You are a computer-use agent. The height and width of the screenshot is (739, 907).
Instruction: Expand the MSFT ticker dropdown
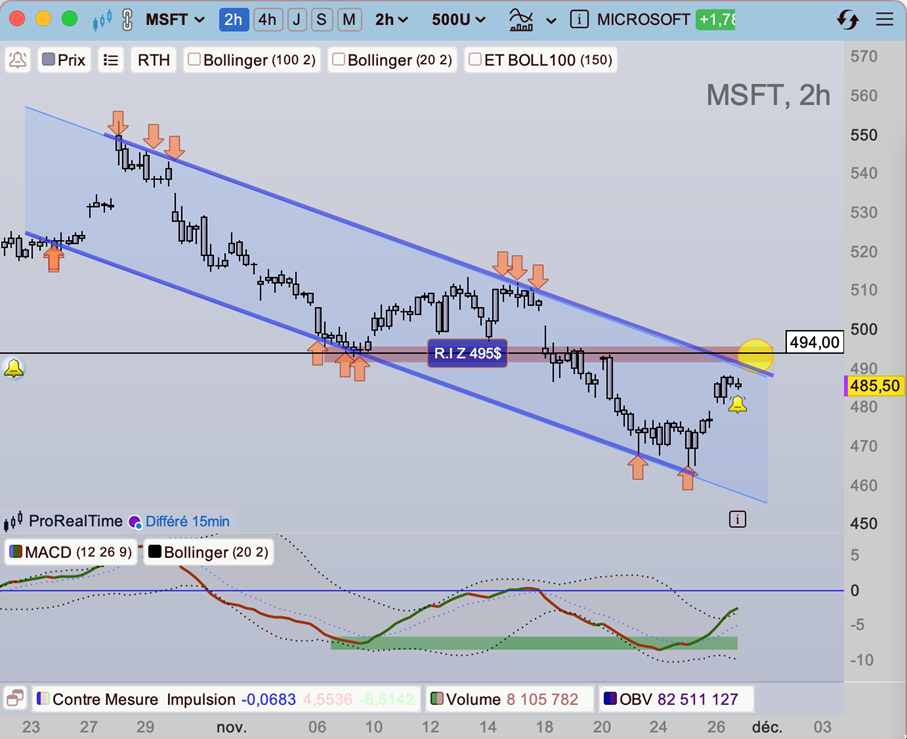tap(175, 20)
